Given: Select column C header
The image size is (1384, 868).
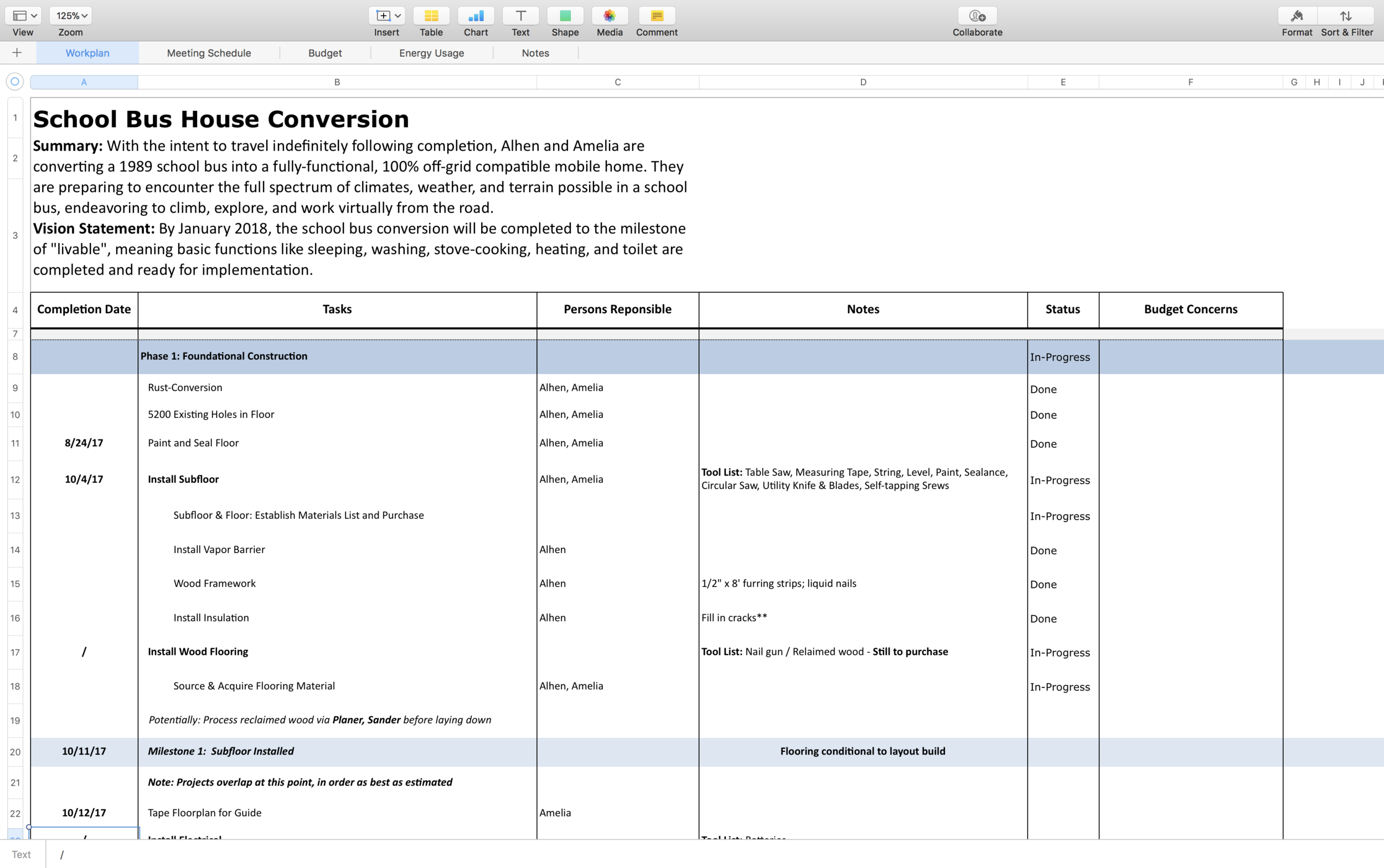Looking at the screenshot, I should (618, 82).
